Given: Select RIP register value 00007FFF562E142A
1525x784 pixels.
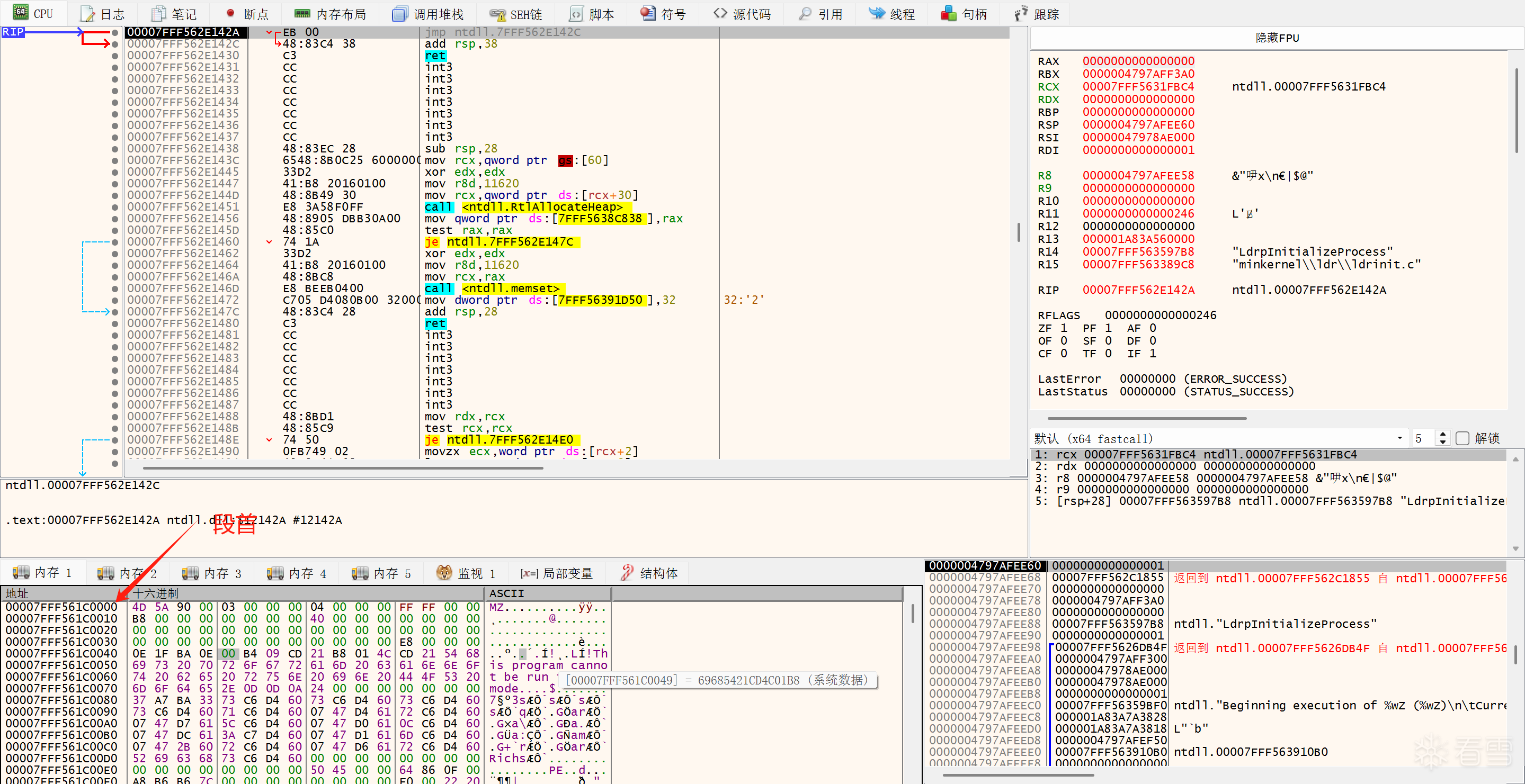Looking at the screenshot, I should [1138, 290].
